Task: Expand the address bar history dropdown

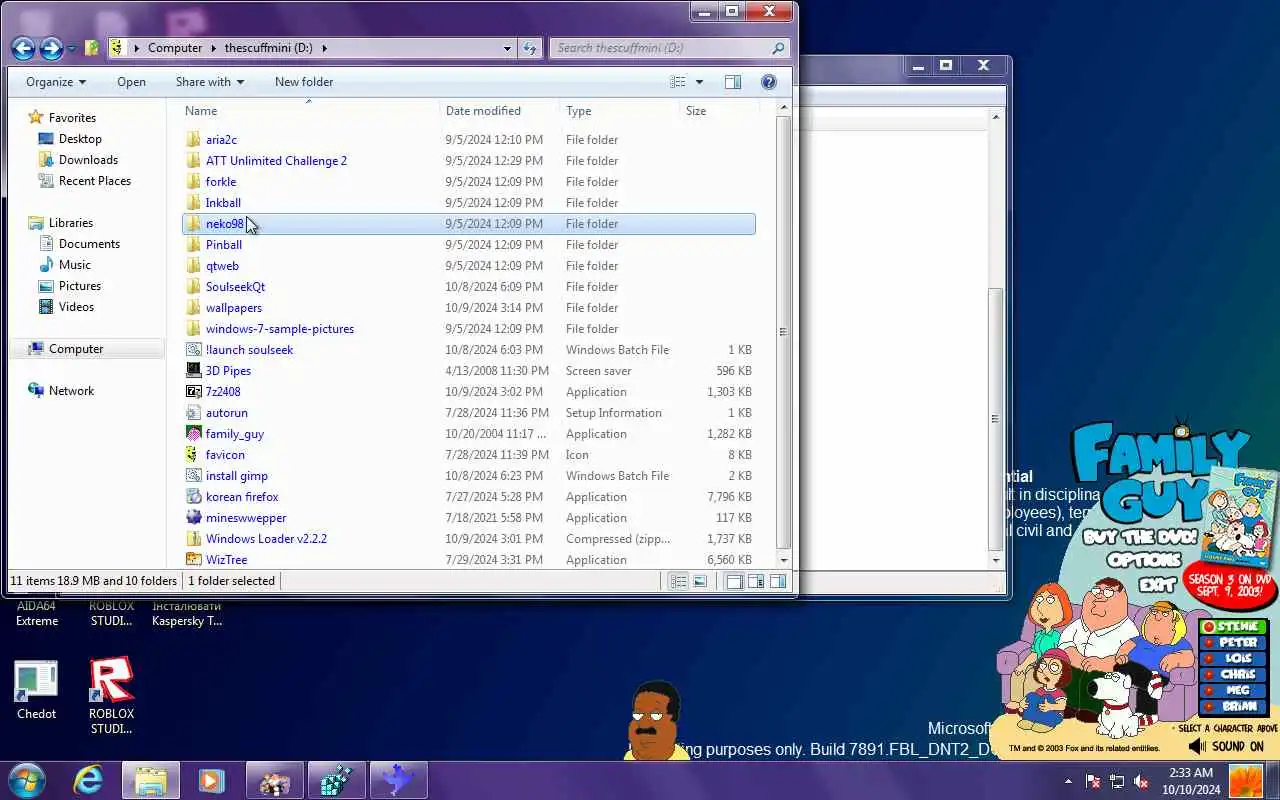Action: (x=508, y=47)
